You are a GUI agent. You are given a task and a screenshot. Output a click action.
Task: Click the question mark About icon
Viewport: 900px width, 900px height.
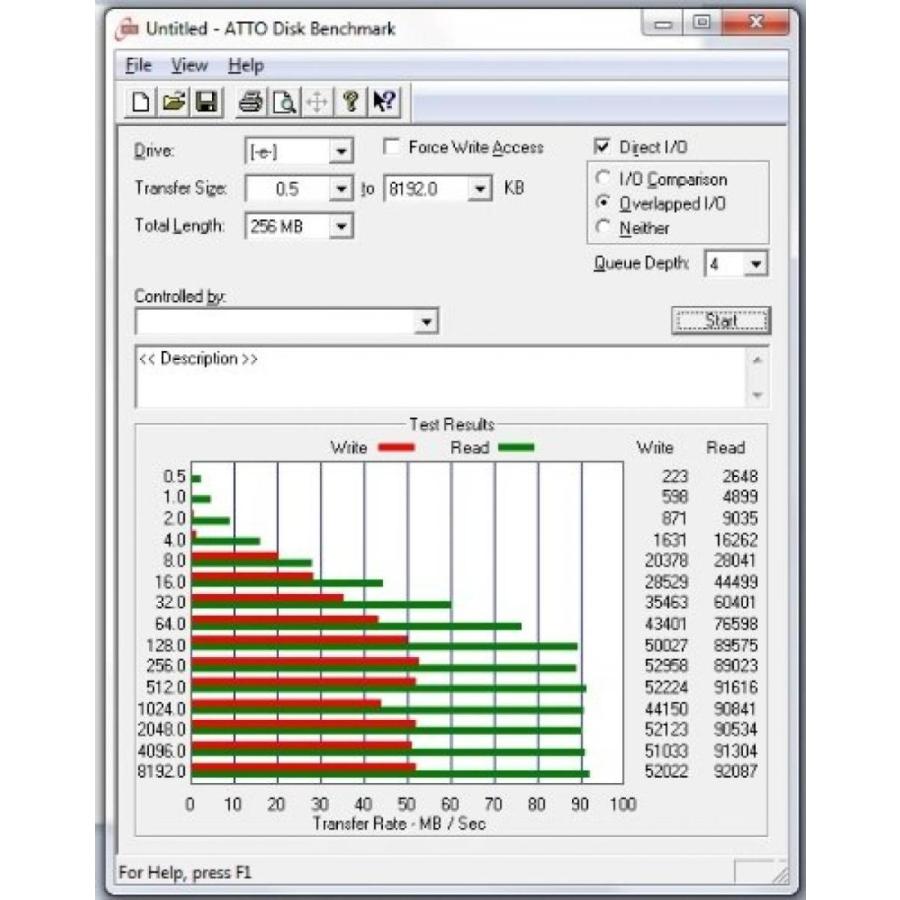coord(351,103)
